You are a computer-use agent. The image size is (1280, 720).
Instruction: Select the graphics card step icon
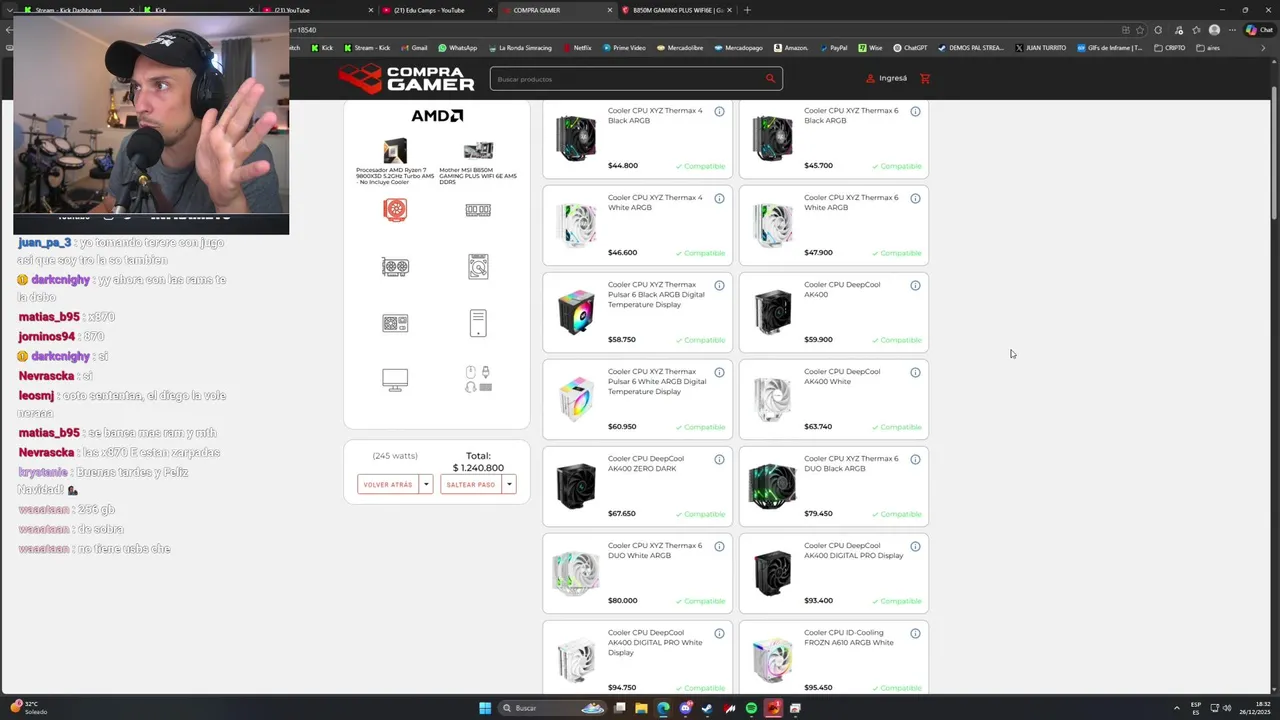pyautogui.click(x=395, y=266)
